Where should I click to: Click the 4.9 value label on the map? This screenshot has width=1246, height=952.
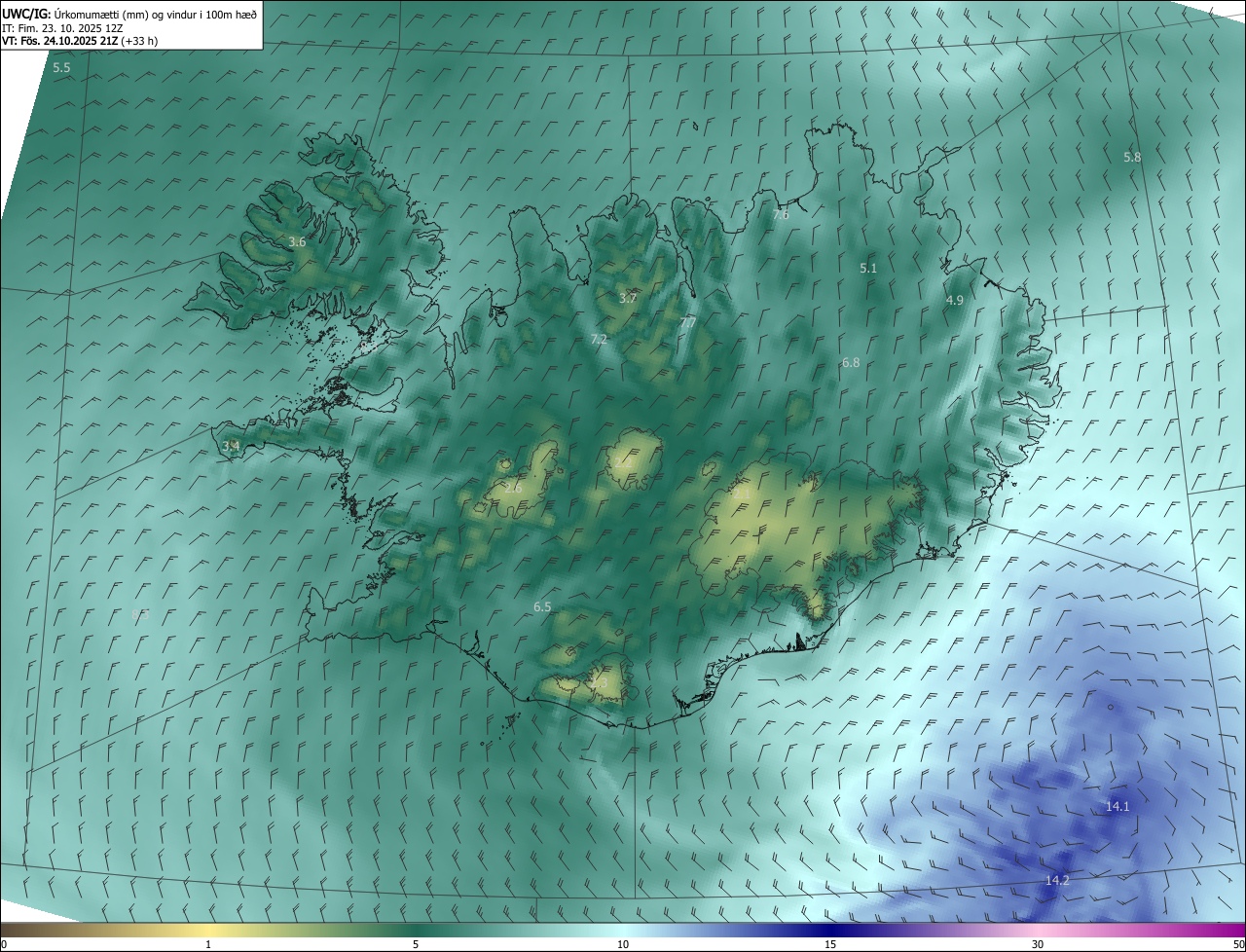(954, 301)
